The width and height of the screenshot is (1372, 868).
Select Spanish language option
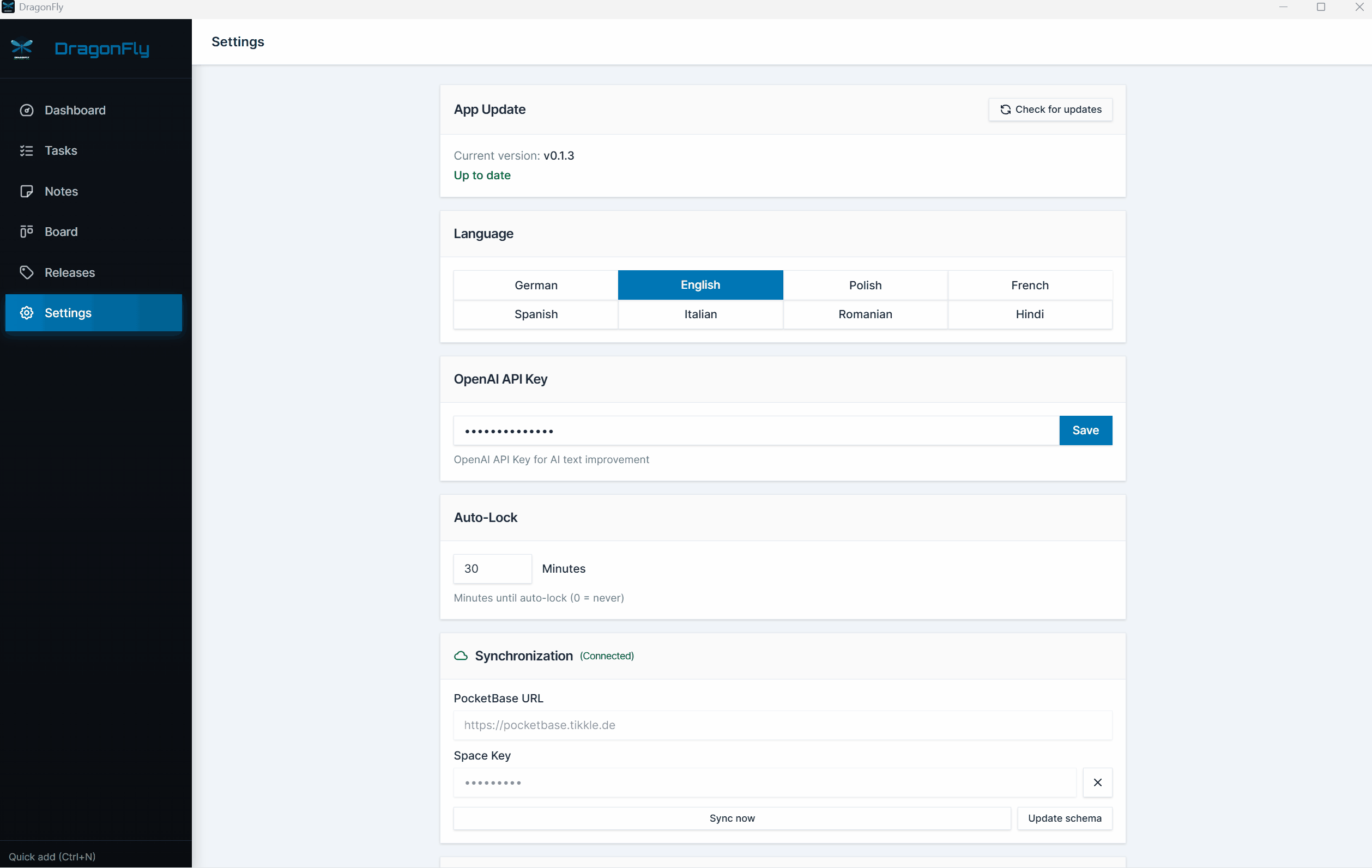tap(536, 314)
